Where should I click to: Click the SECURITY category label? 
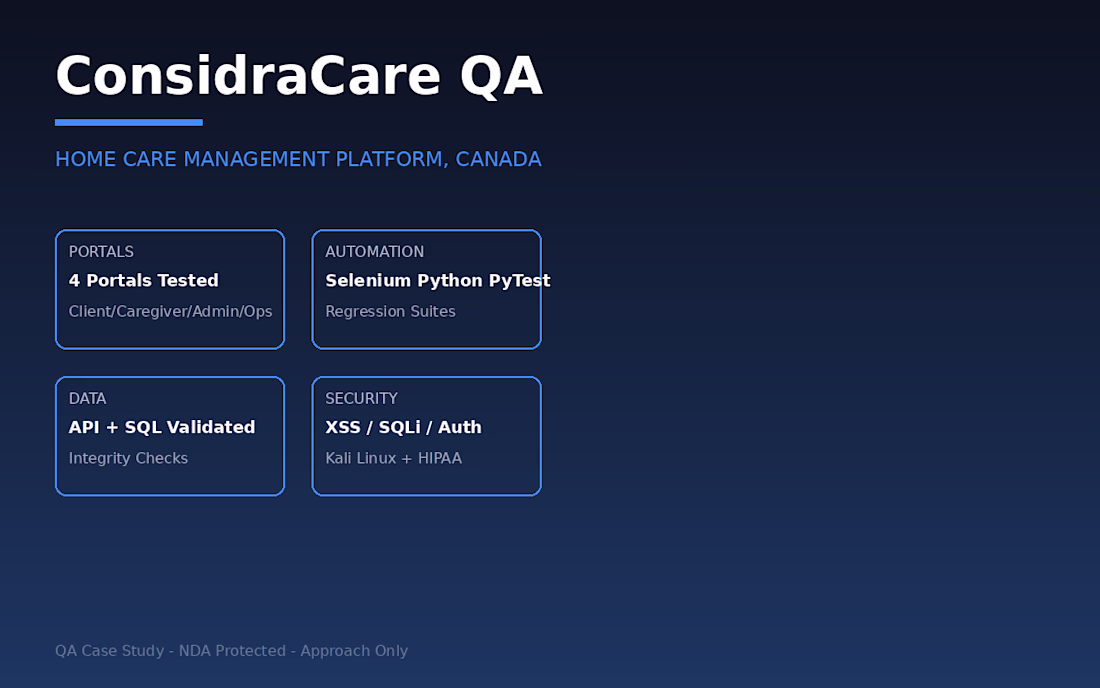pyautogui.click(x=362, y=398)
